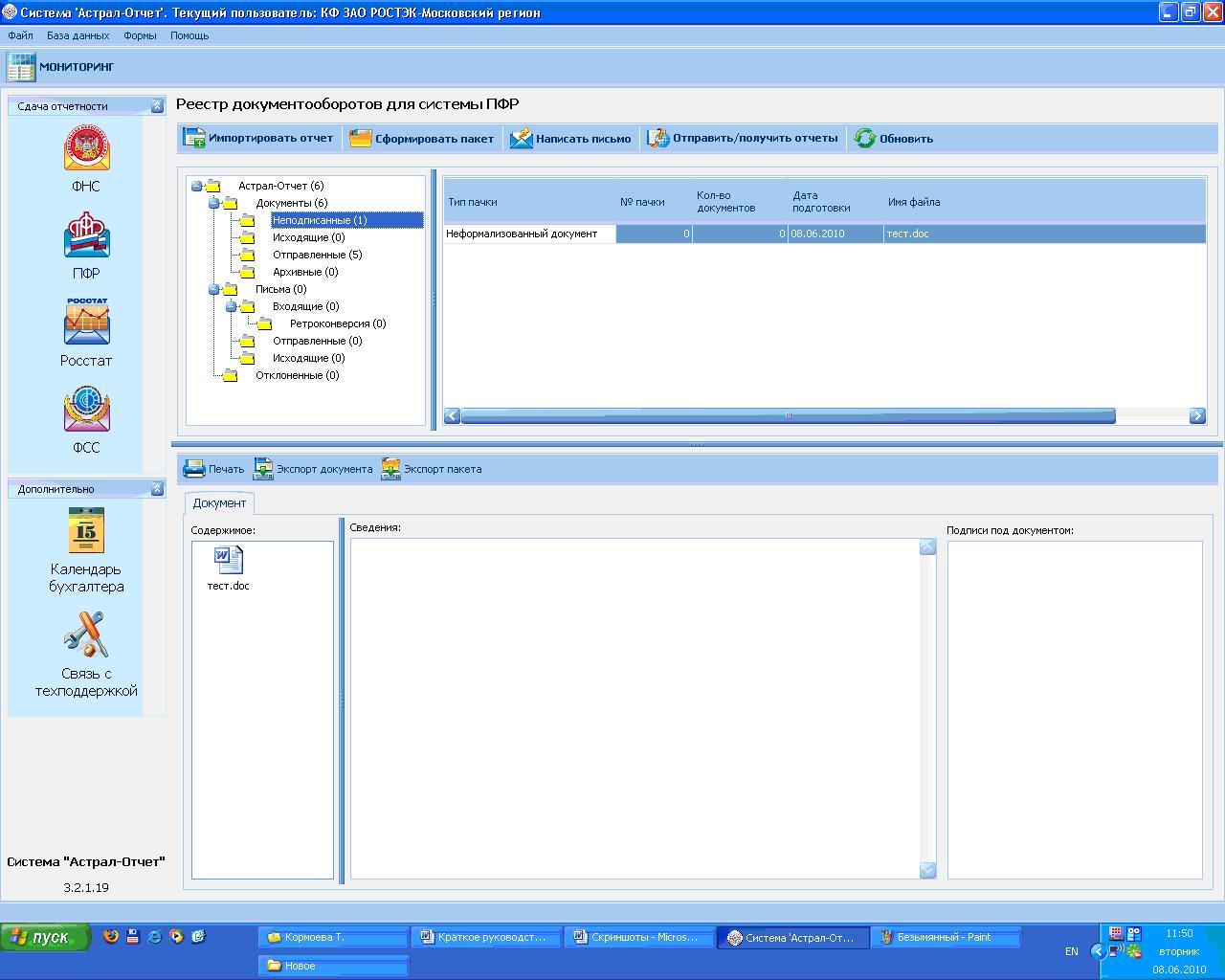Click scroll up arrow in Сведения
Viewport: 1225px width, 980px height.
[x=927, y=546]
